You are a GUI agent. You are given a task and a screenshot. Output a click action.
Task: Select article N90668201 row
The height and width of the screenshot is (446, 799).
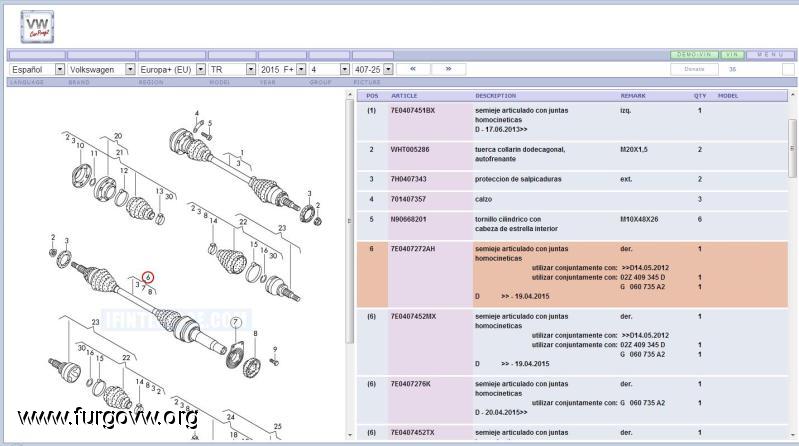point(572,225)
